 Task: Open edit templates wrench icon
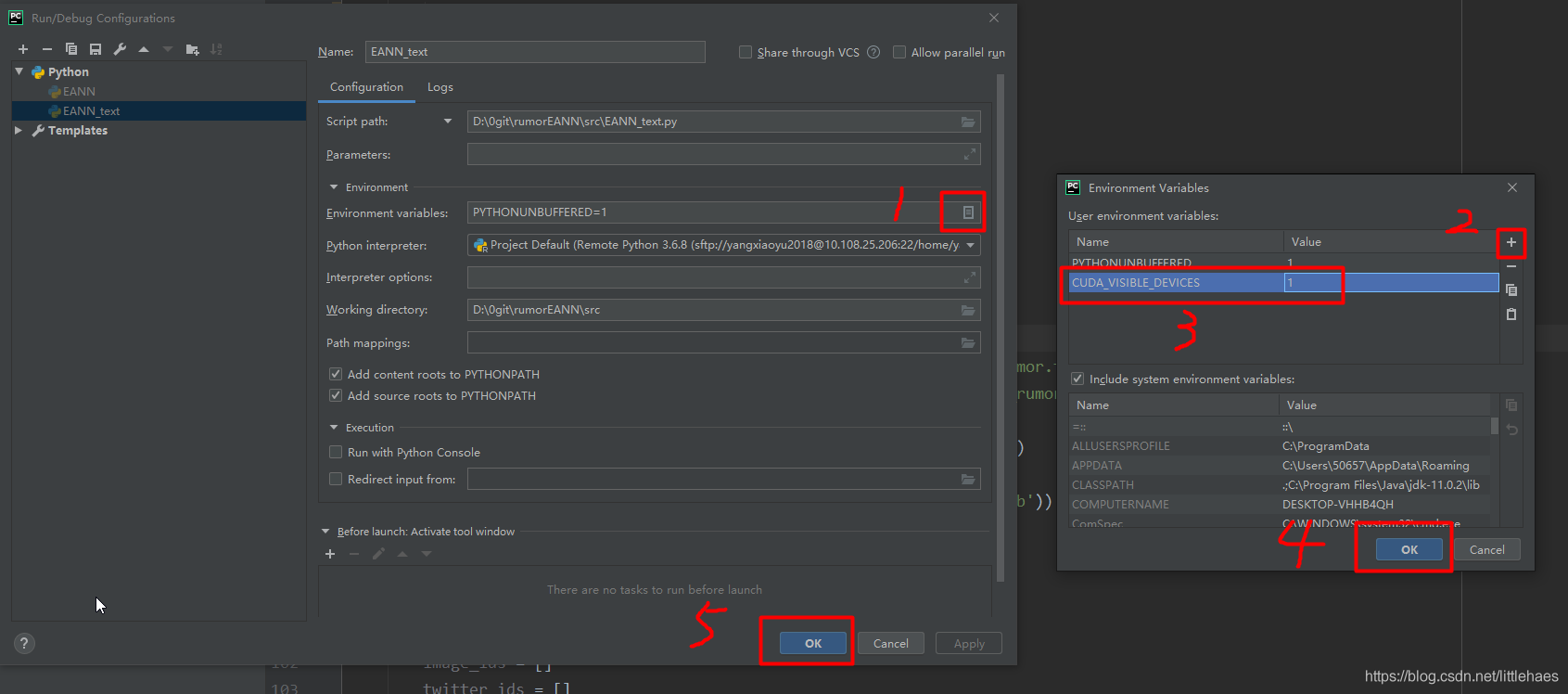(120, 49)
